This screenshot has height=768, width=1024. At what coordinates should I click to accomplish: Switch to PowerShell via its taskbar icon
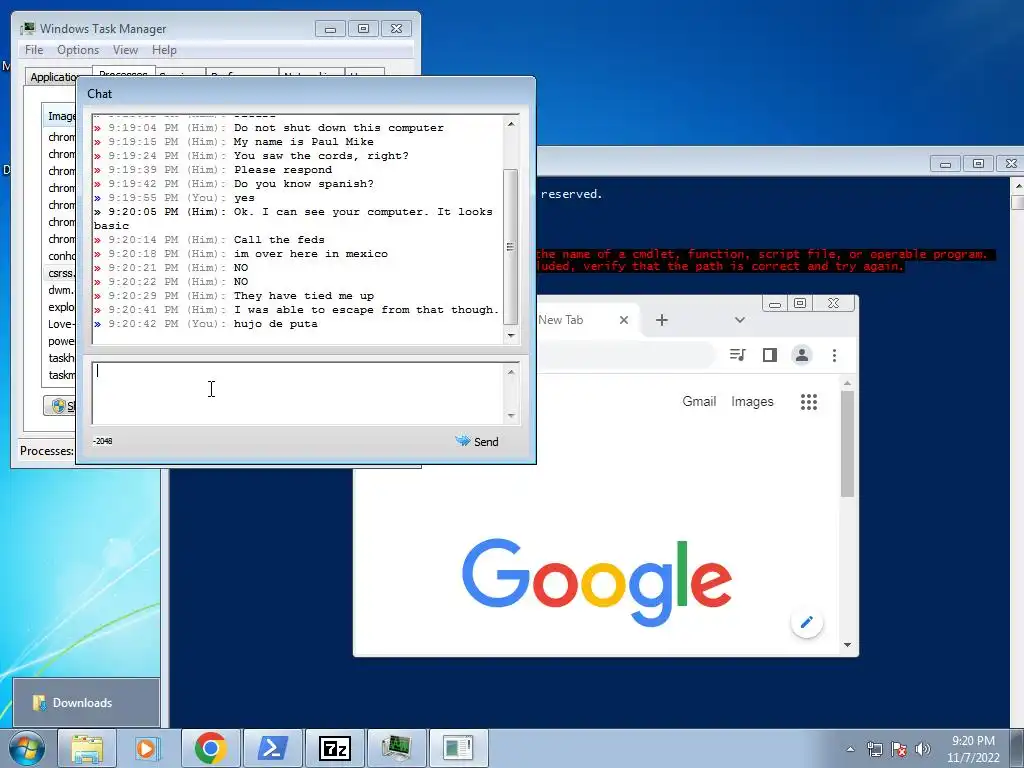point(272,748)
